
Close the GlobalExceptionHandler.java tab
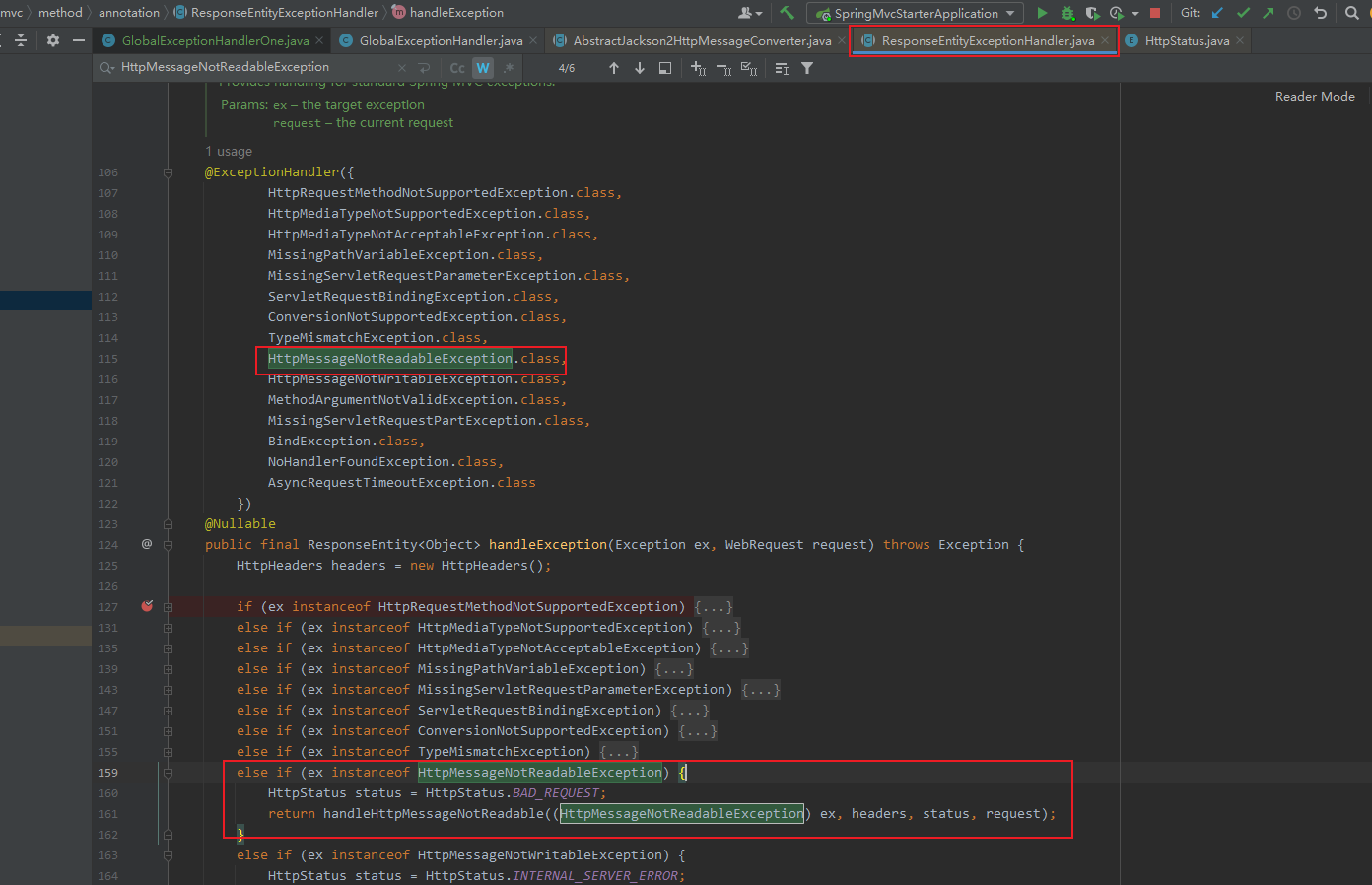533,40
